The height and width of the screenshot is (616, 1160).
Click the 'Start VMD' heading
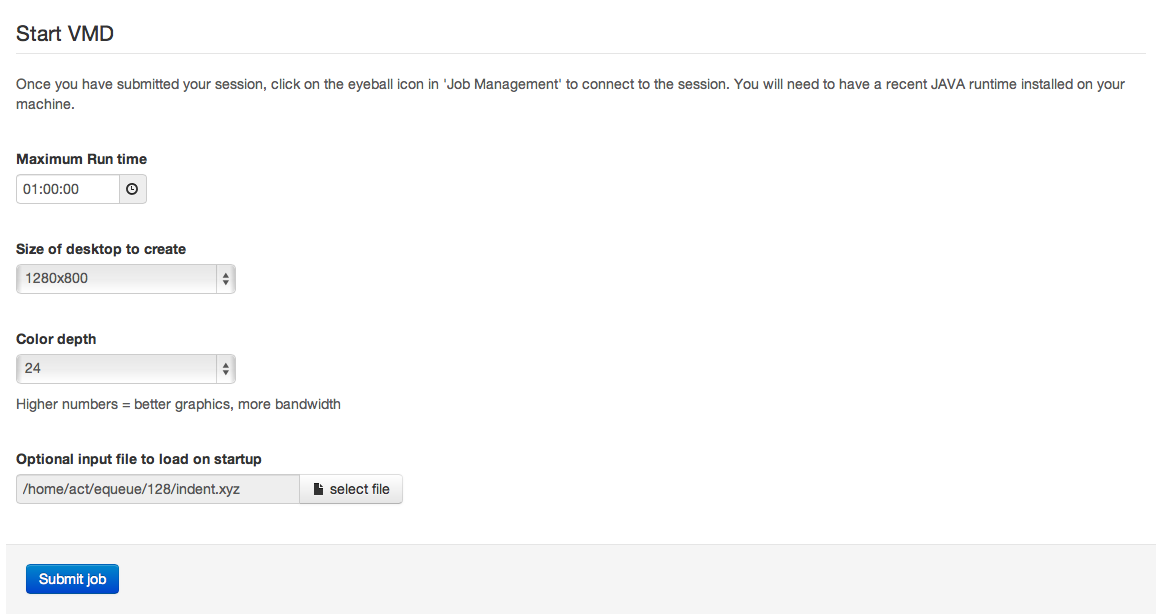click(x=65, y=34)
